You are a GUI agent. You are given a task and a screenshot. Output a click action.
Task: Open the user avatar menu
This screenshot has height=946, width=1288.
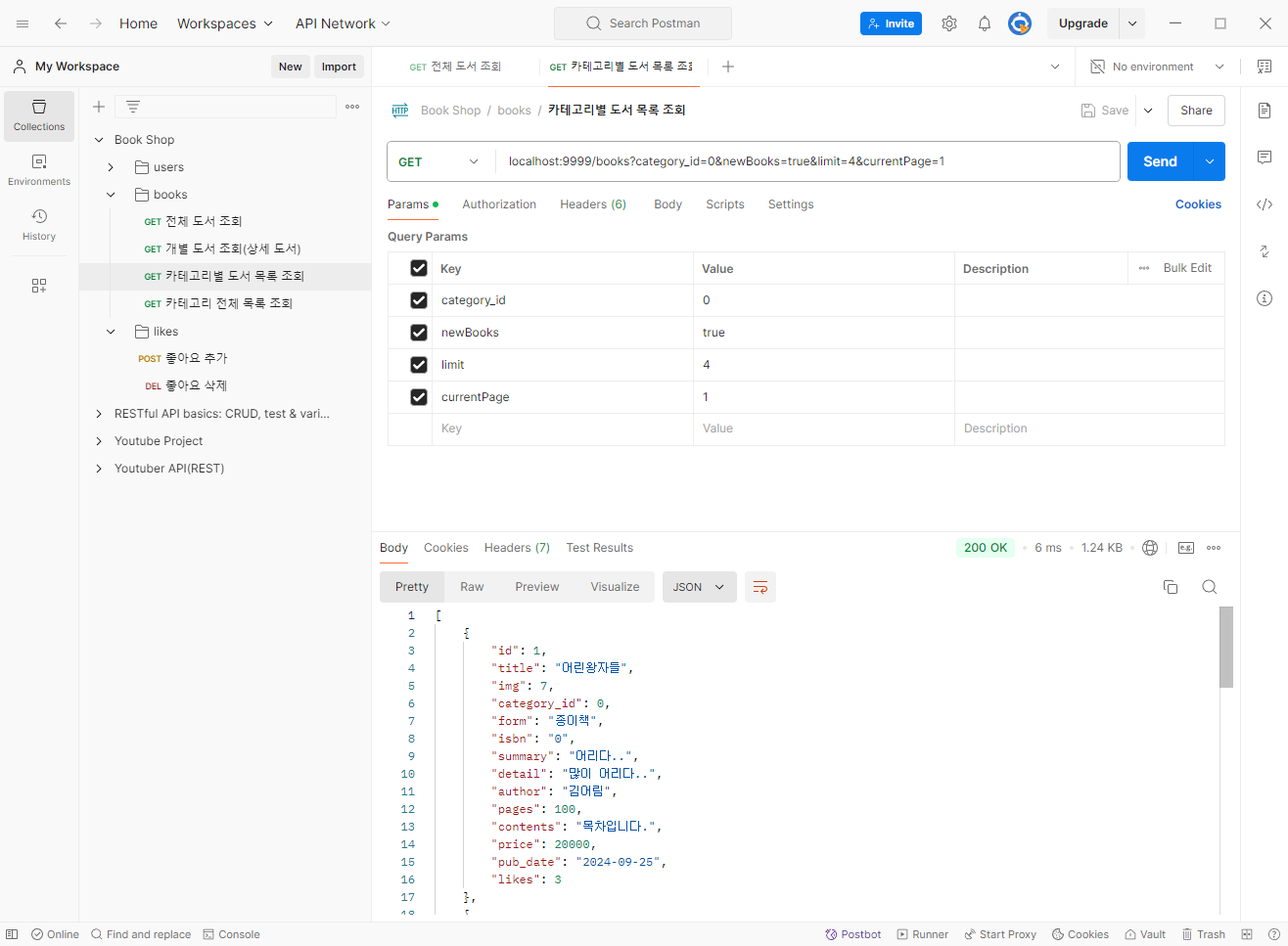tap(1020, 23)
